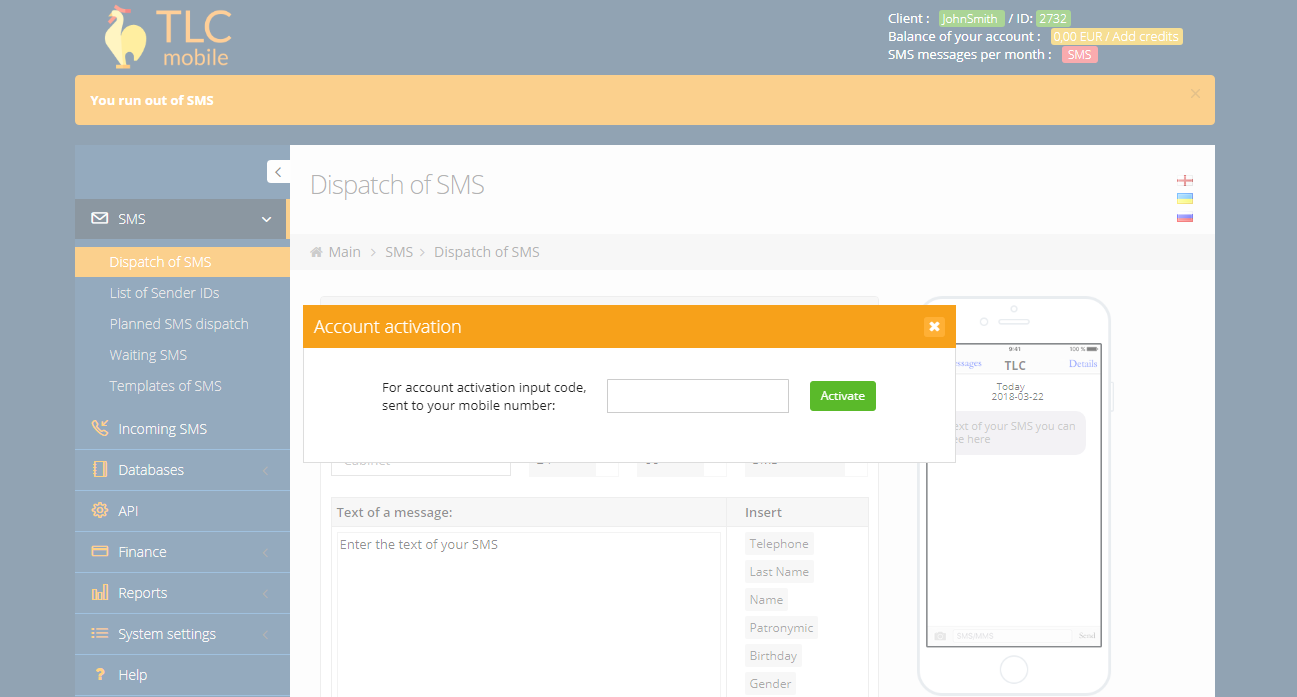Image resolution: width=1297 pixels, height=697 pixels.
Task: Click the JohnSmith client name badge
Action: (971, 18)
